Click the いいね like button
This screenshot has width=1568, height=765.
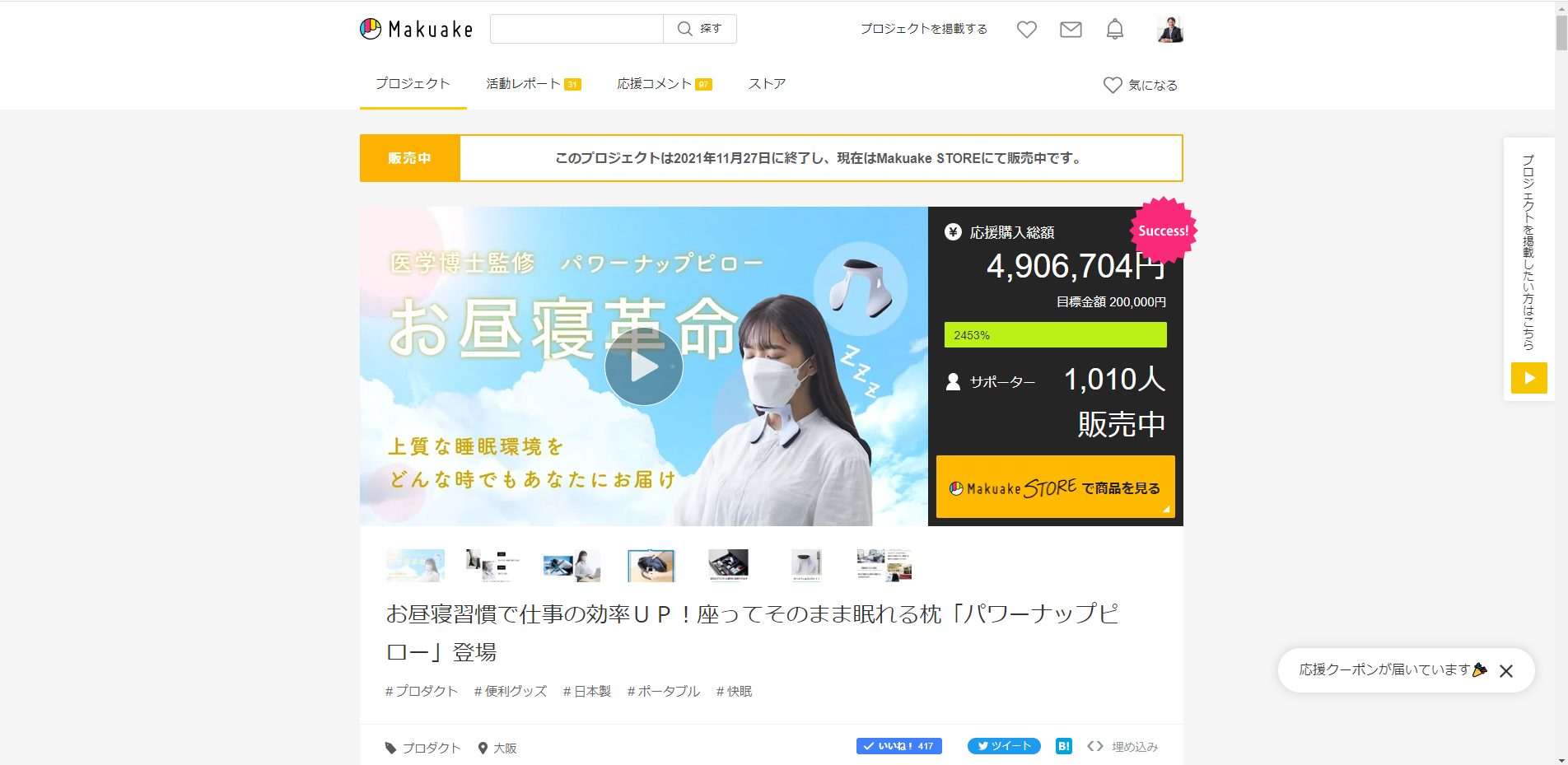tap(898, 746)
